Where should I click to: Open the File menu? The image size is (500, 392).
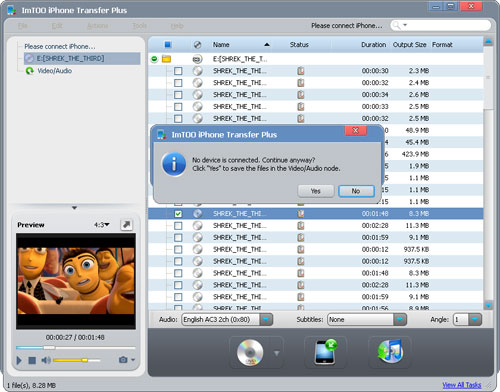(23, 26)
